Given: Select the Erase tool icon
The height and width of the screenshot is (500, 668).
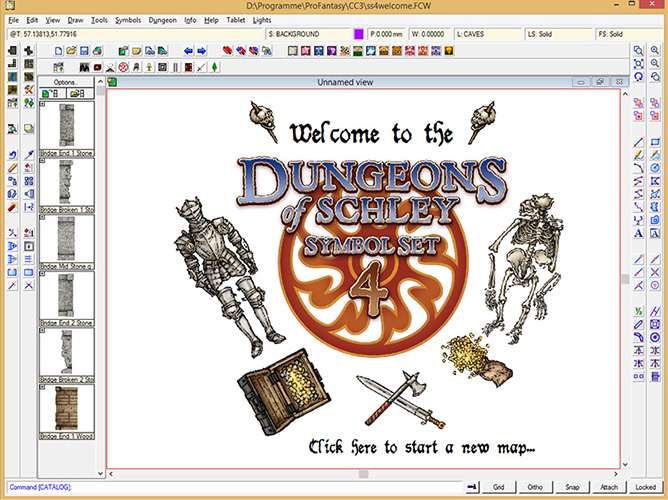Looking at the screenshot, I should [x=12, y=168].
